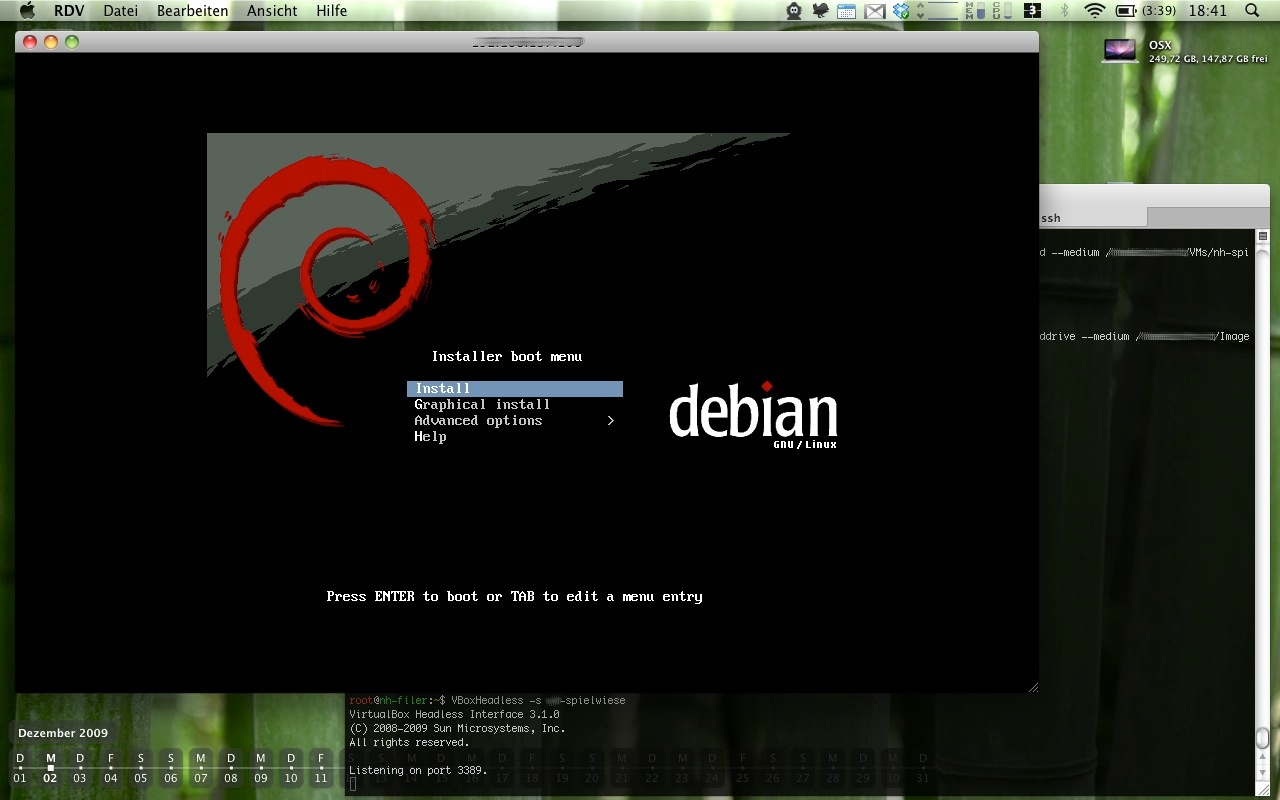Open Spotlight search magnifier
The width and height of the screenshot is (1280, 800).
point(1253,11)
